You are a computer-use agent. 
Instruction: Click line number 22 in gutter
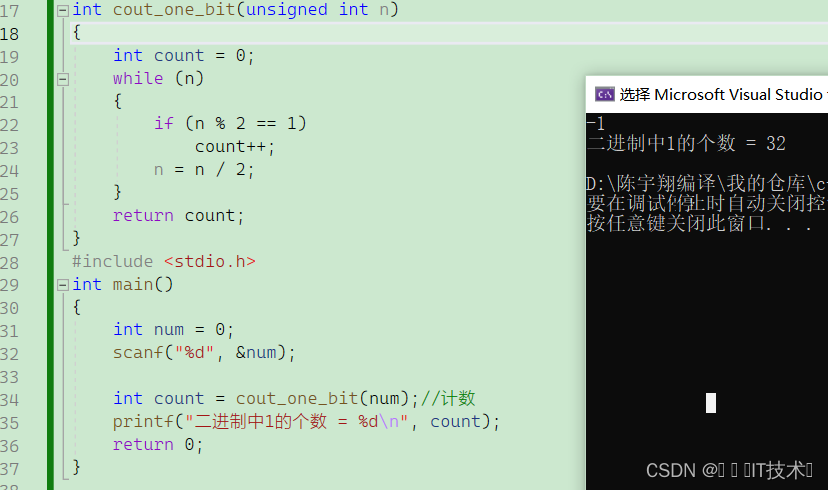click(x=10, y=125)
